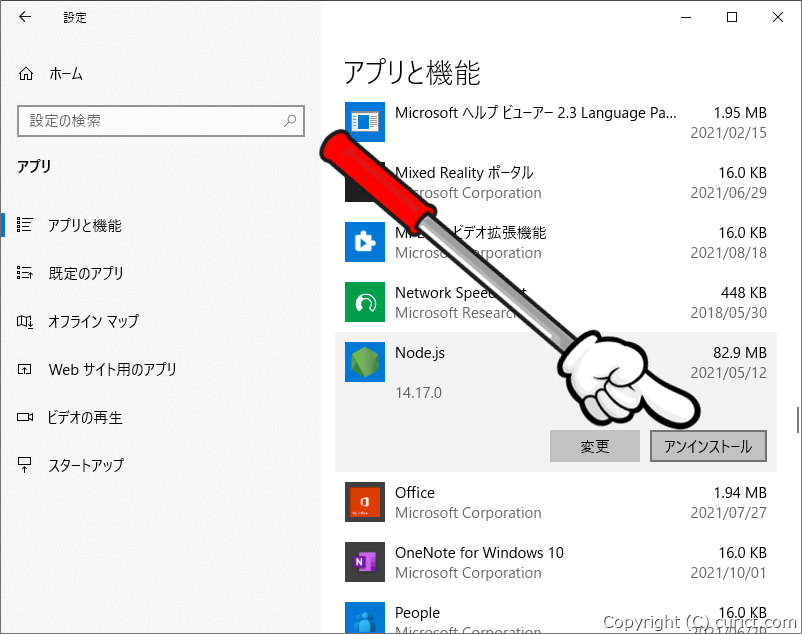Open 既定のアプリ in the sidebar

pos(86,273)
